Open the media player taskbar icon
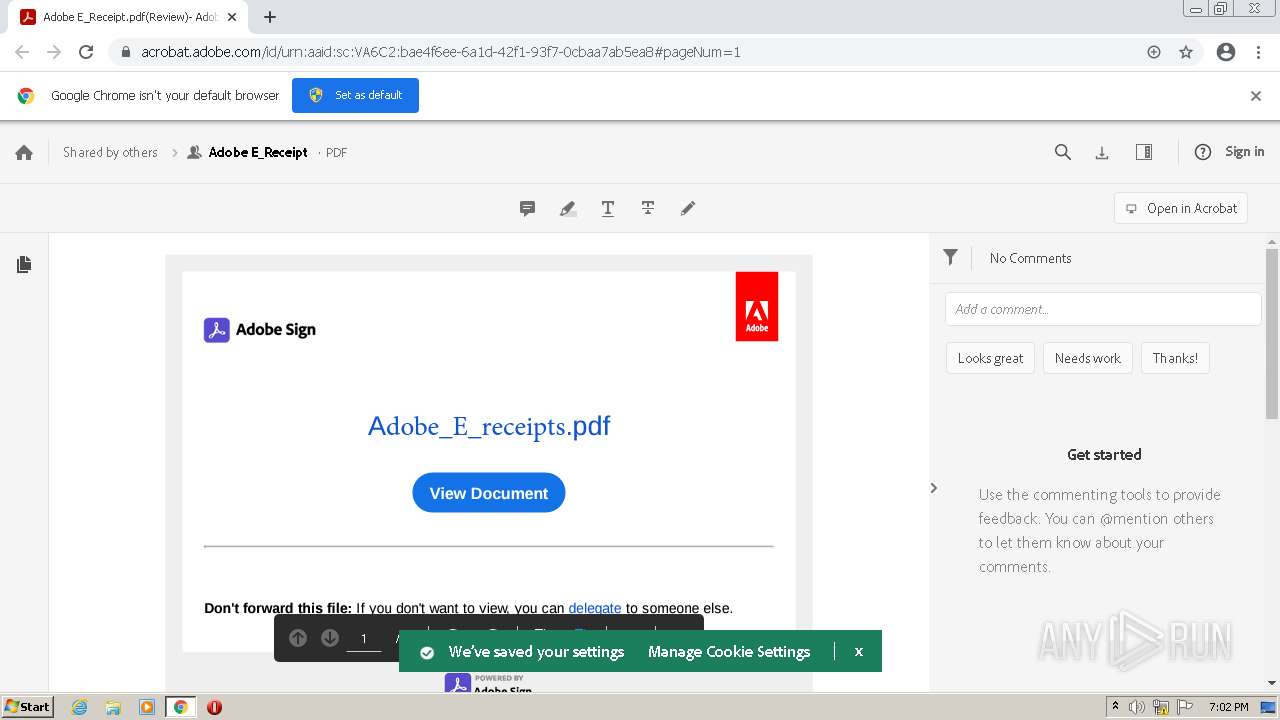The width and height of the screenshot is (1280, 720). (x=147, y=707)
